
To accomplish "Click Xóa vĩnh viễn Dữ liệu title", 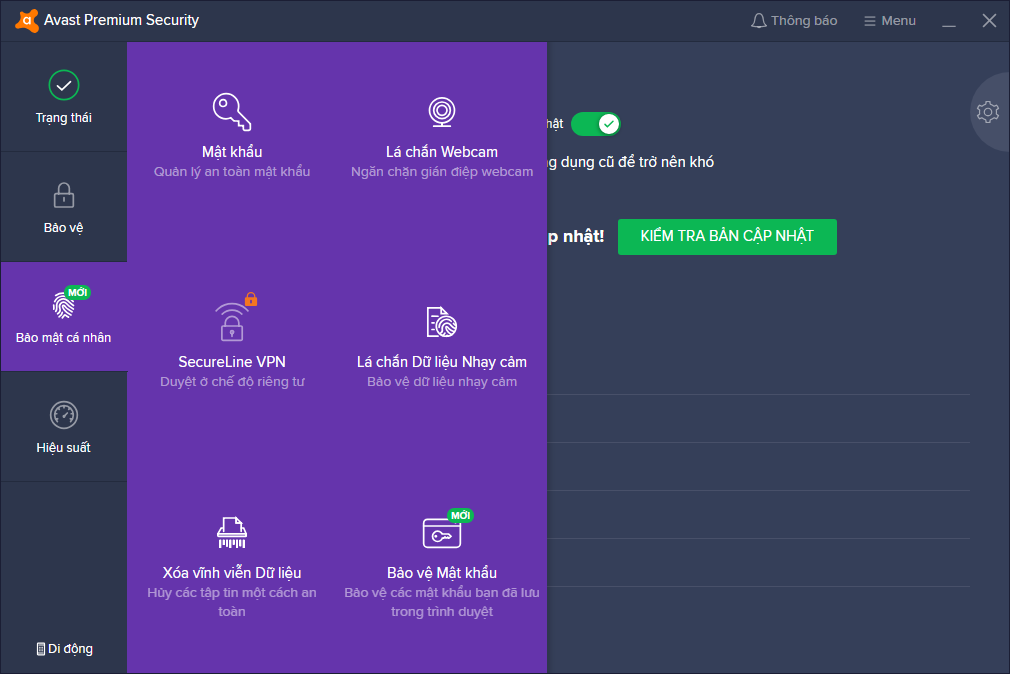I will click(x=232, y=573).
